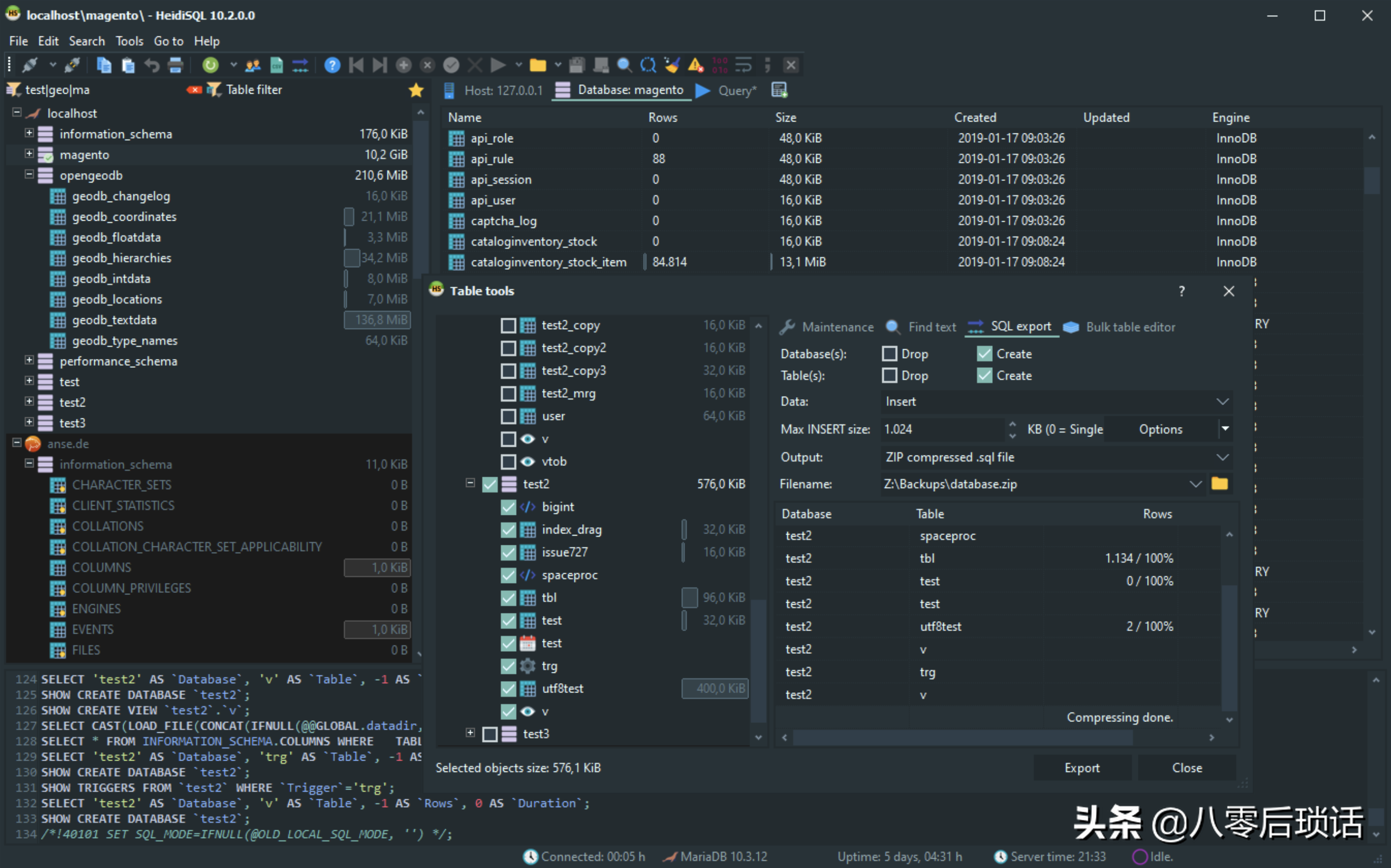Screen dimensions: 1391x868
Task: Expand information_schema under localhost
Action: coord(29,133)
